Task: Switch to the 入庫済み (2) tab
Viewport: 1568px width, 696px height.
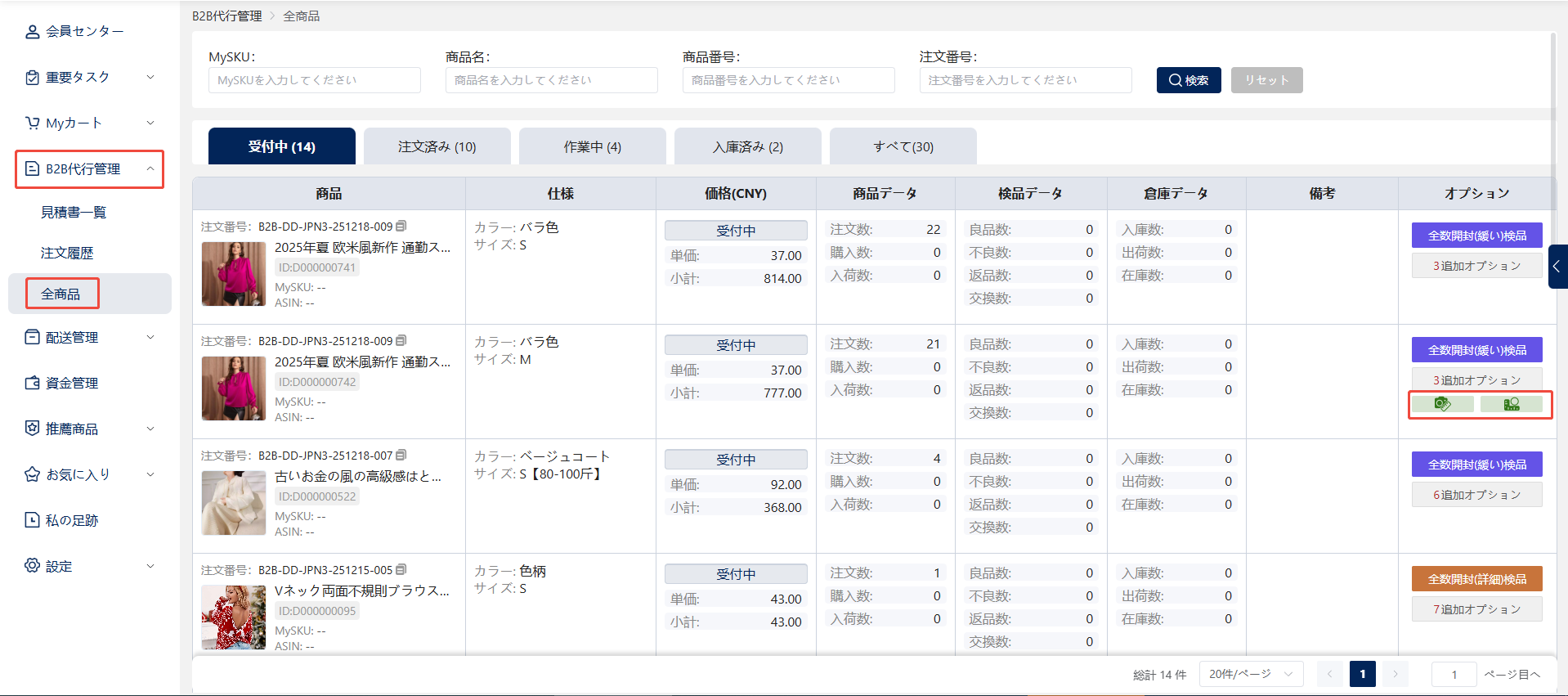Action: point(748,146)
